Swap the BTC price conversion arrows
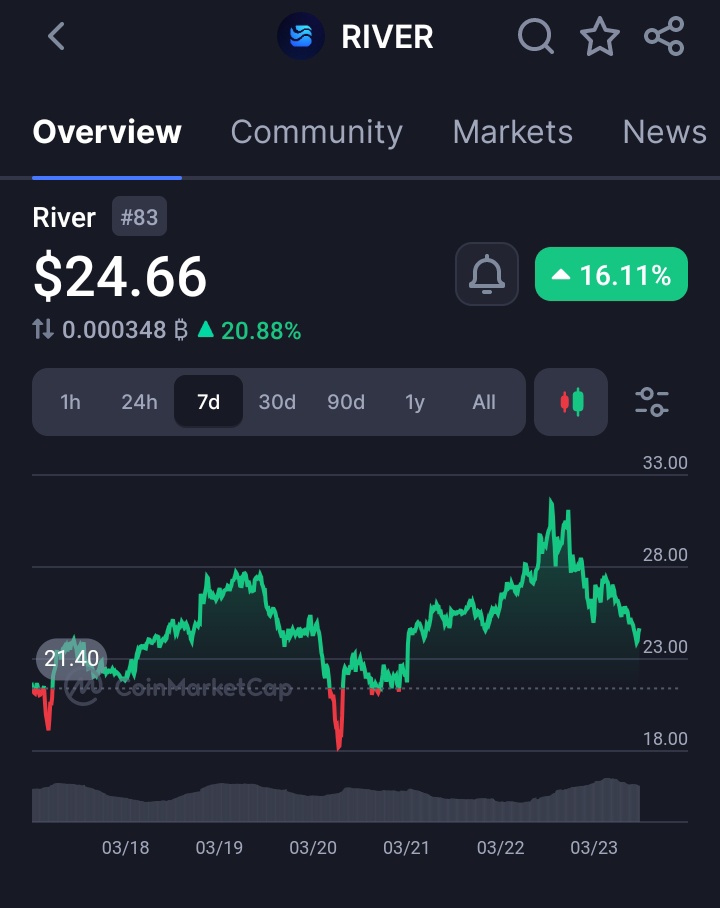The image size is (720, 908). [43, 329]
